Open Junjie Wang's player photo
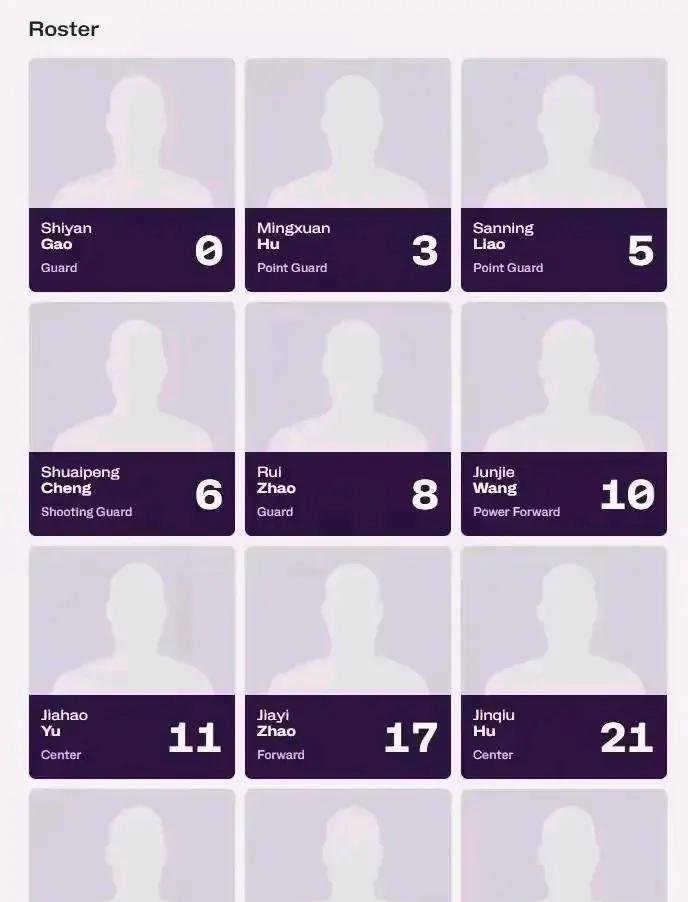 click(564, 378)
